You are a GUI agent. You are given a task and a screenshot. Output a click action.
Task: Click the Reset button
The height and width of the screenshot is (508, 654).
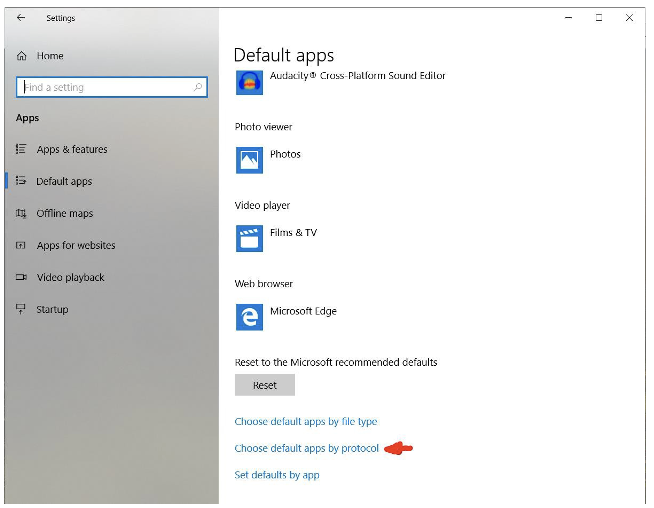pyautogui.click(x=264, y=385)
